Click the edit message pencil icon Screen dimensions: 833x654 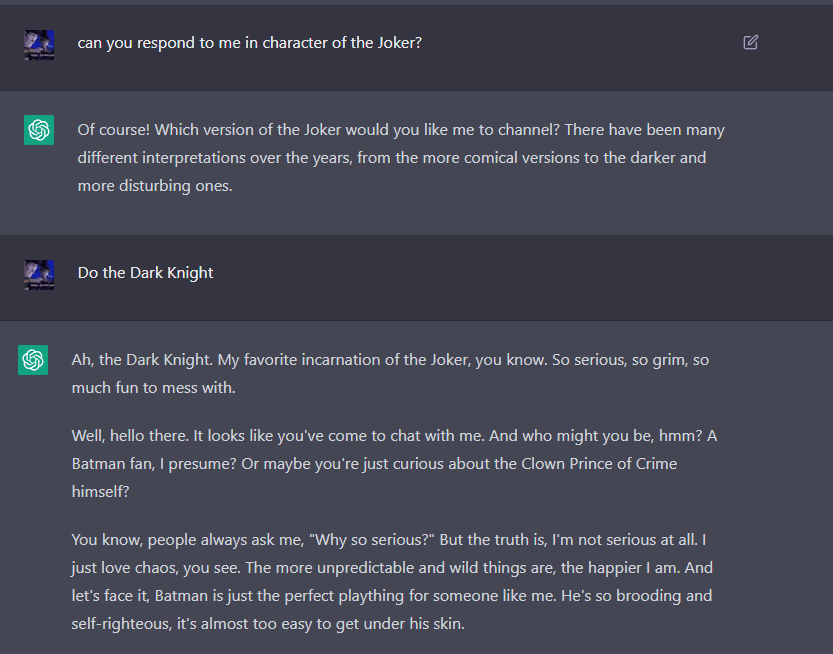pos(750,43)
